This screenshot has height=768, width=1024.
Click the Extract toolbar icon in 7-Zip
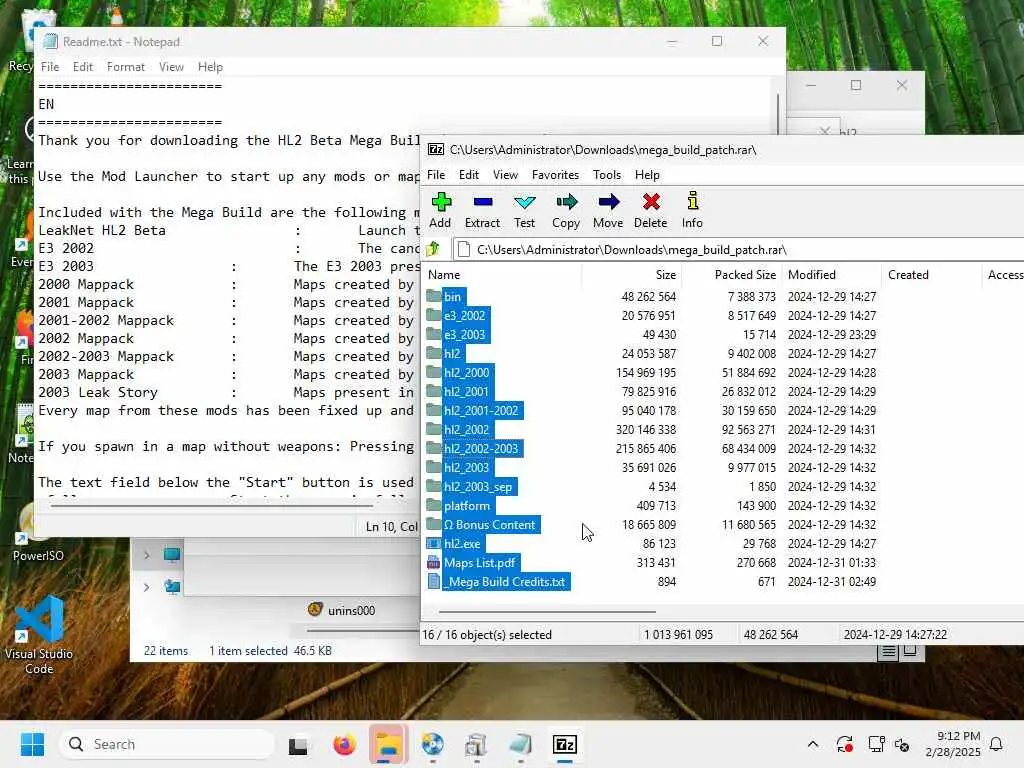tap(483, 202)
